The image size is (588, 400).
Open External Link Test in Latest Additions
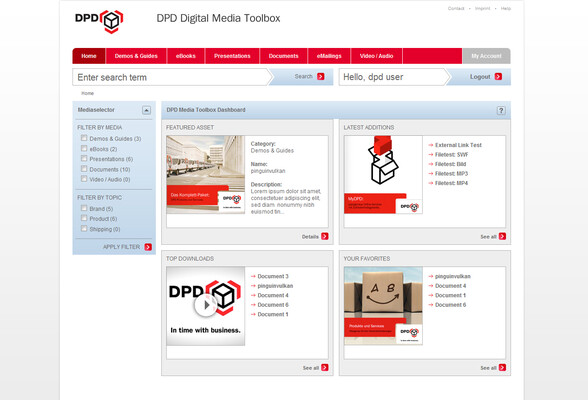point(458,145)
